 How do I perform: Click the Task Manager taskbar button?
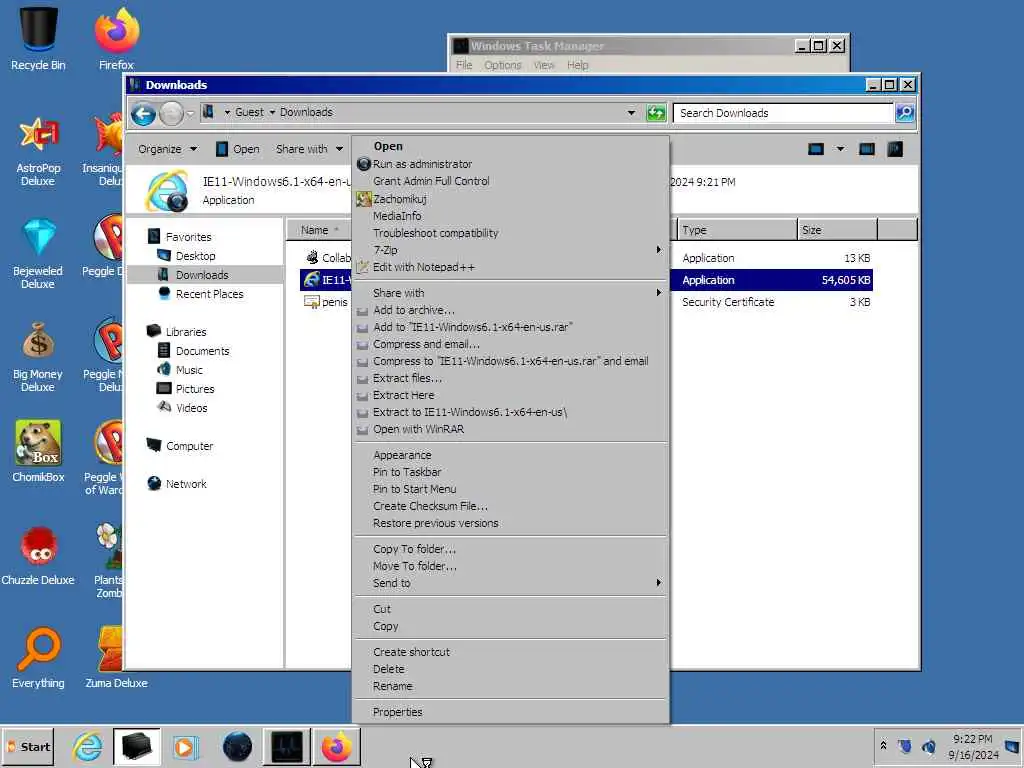point(287,746)
